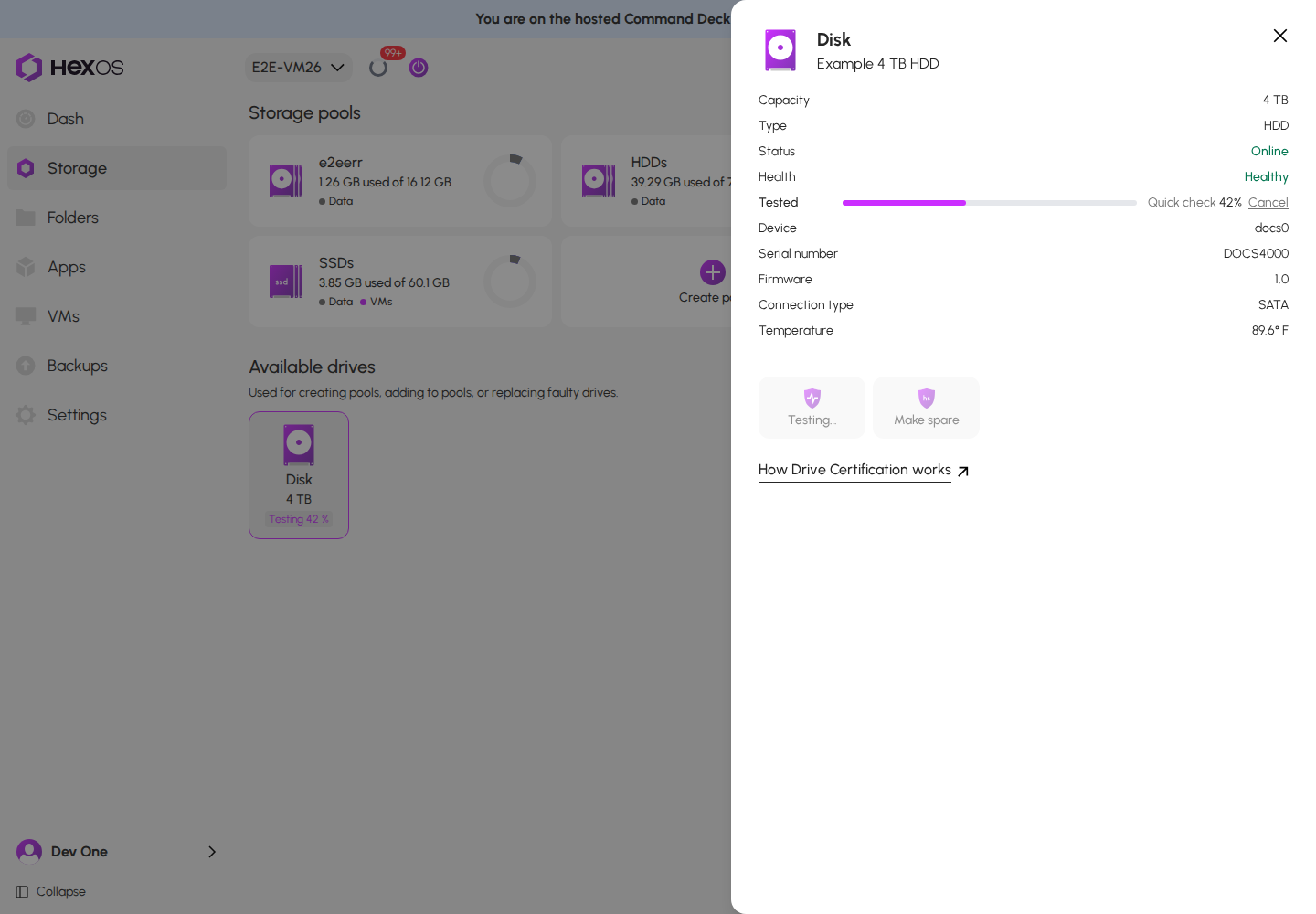Click the e2eerr usage ring indicator

[x=510, y=181]
